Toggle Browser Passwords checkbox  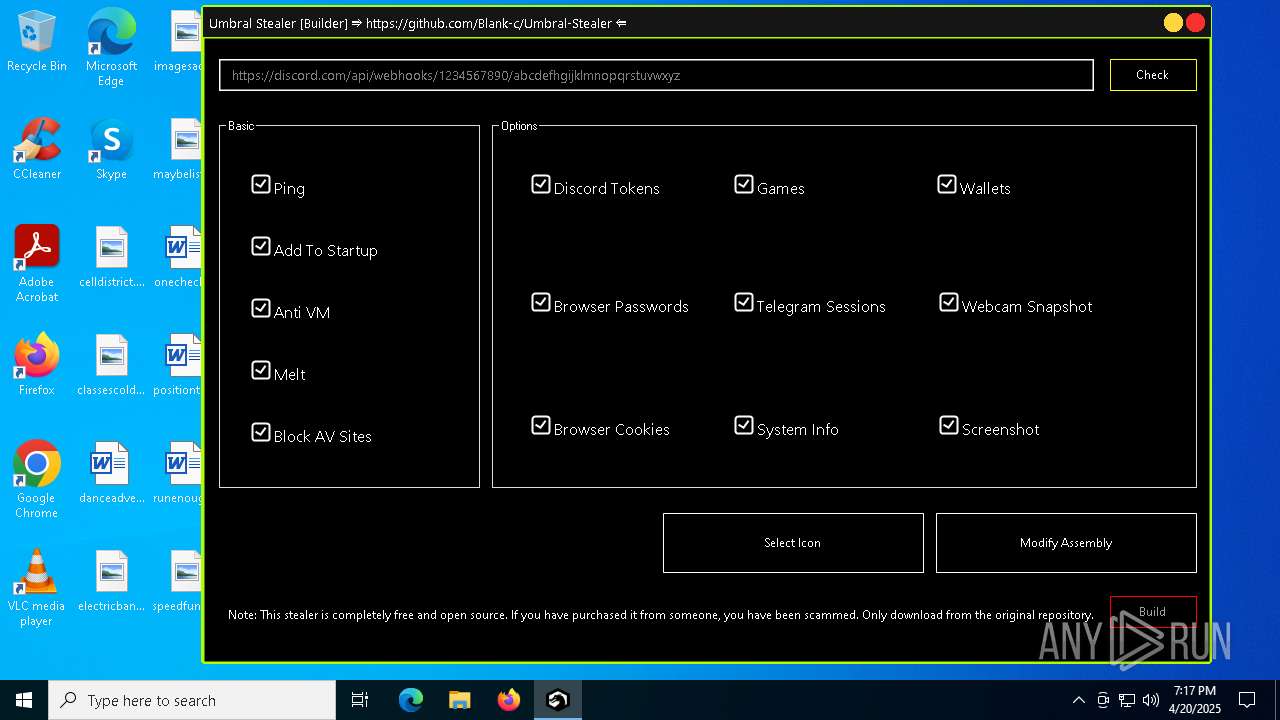tap(541, 303)
